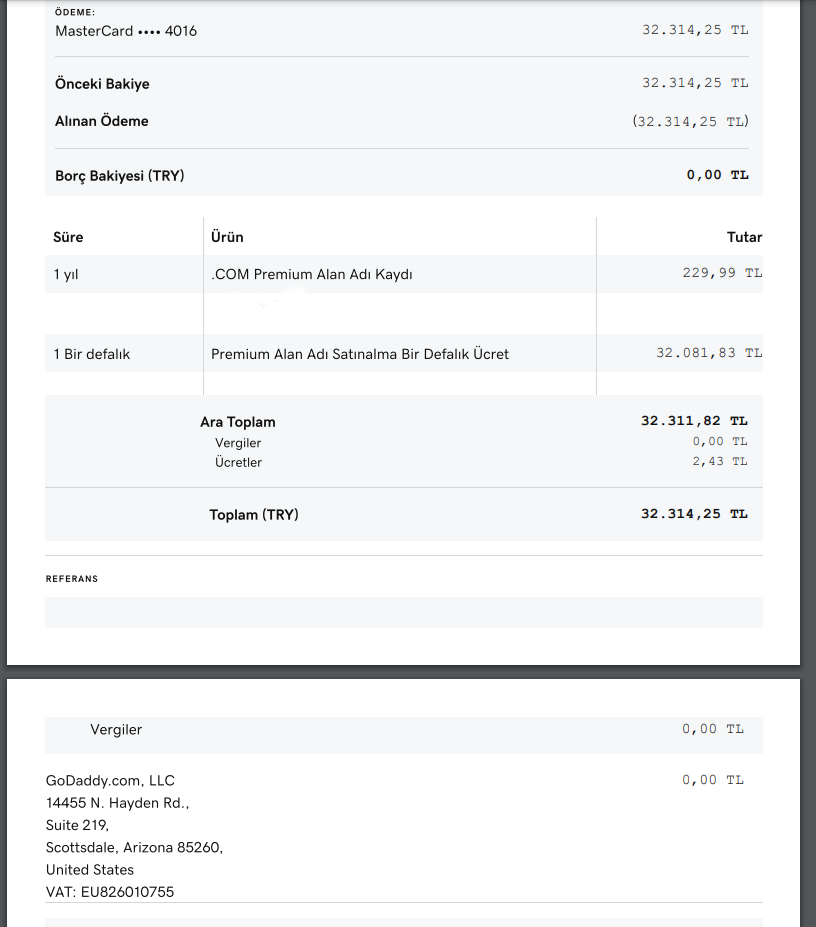
Task: Click the REFERANS heading
Action: click(x=72, y=579)
